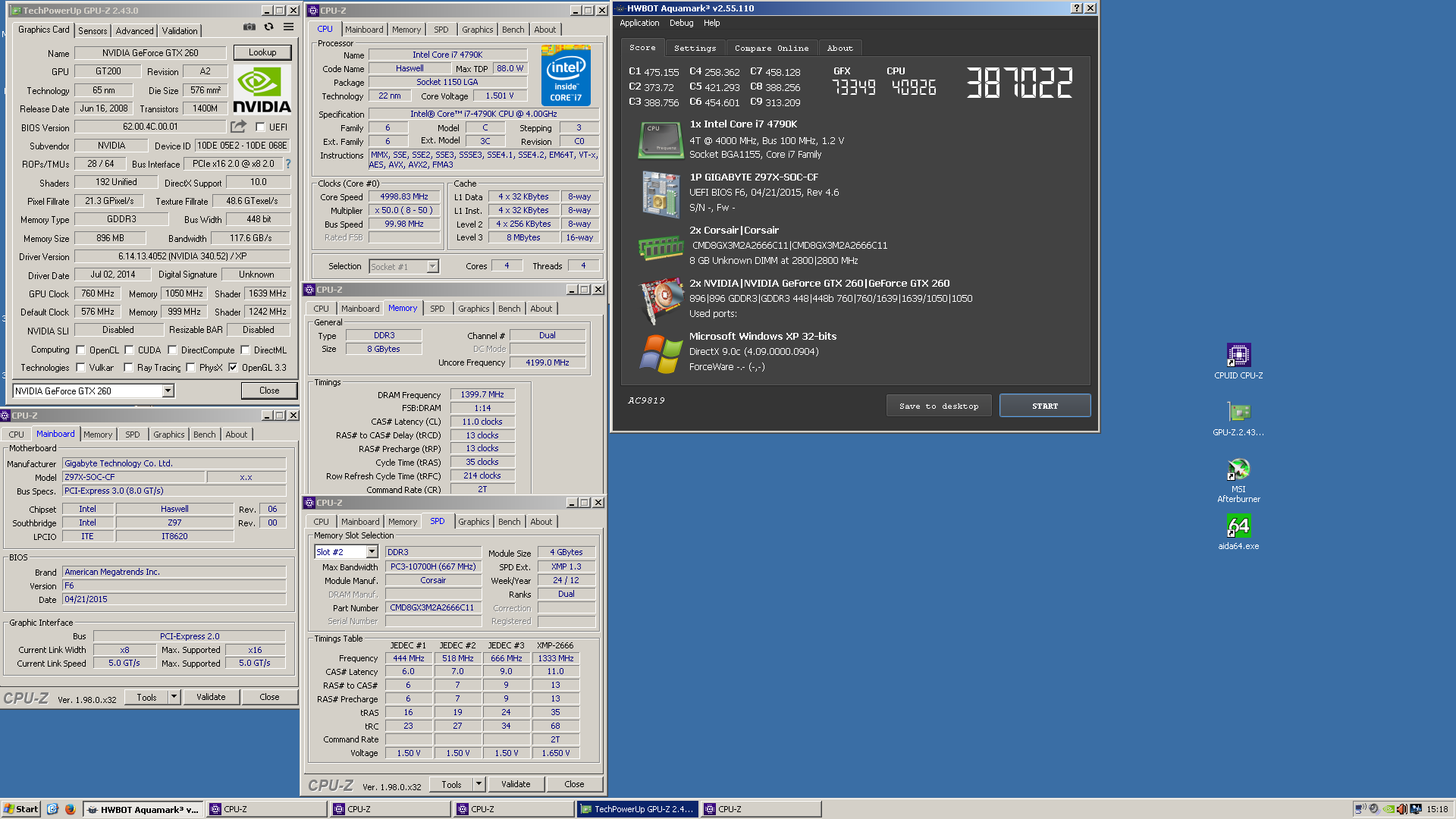Click the Firefox quick launch icon
The width and height of the screenshot is (1456, 819).
pyautogui.click(x=70, y=809)
